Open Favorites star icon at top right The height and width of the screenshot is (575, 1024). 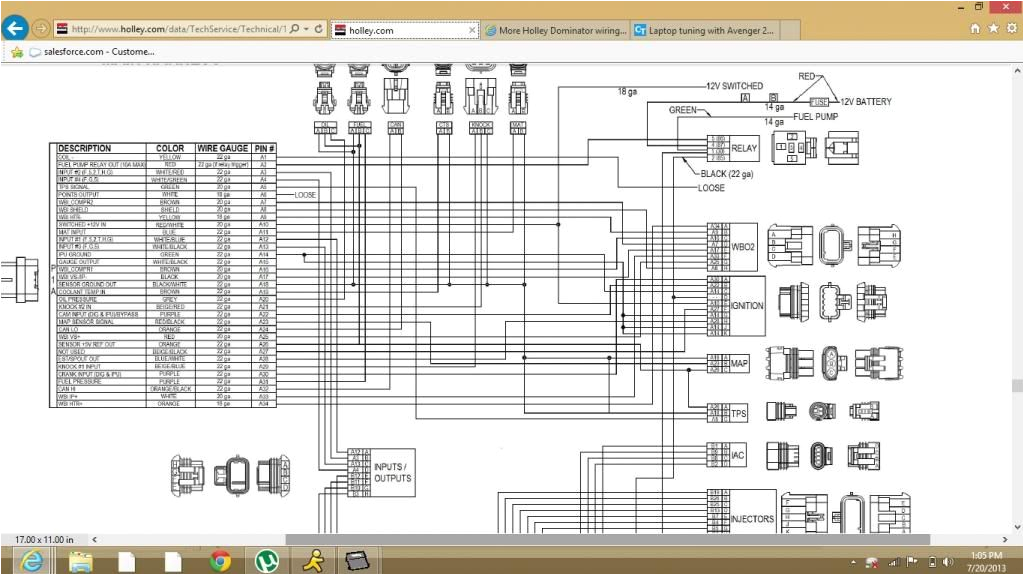(x=993, y=30)
